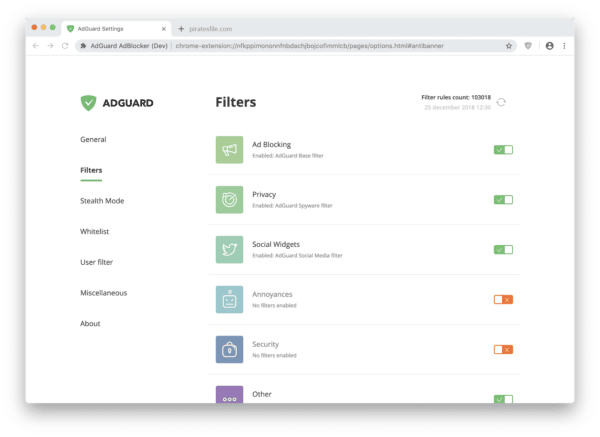The image size is (600, 437).
Task: Open a new tab with the plus button
Action: click(x=181, y=29)
